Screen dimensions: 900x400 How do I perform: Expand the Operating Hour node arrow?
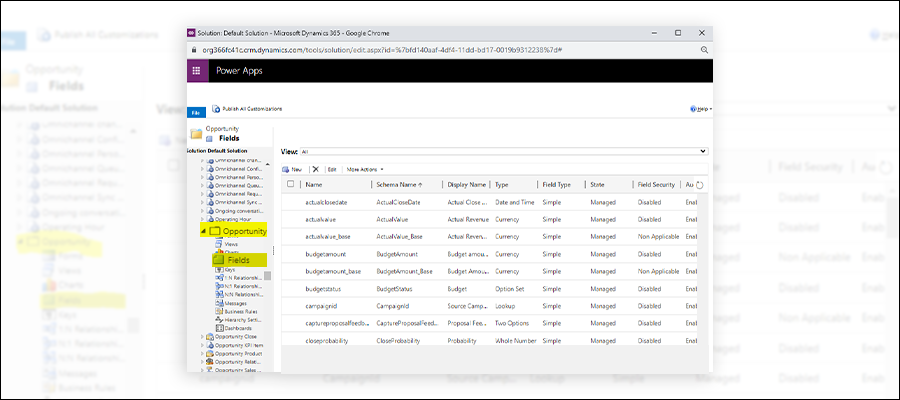202,219
